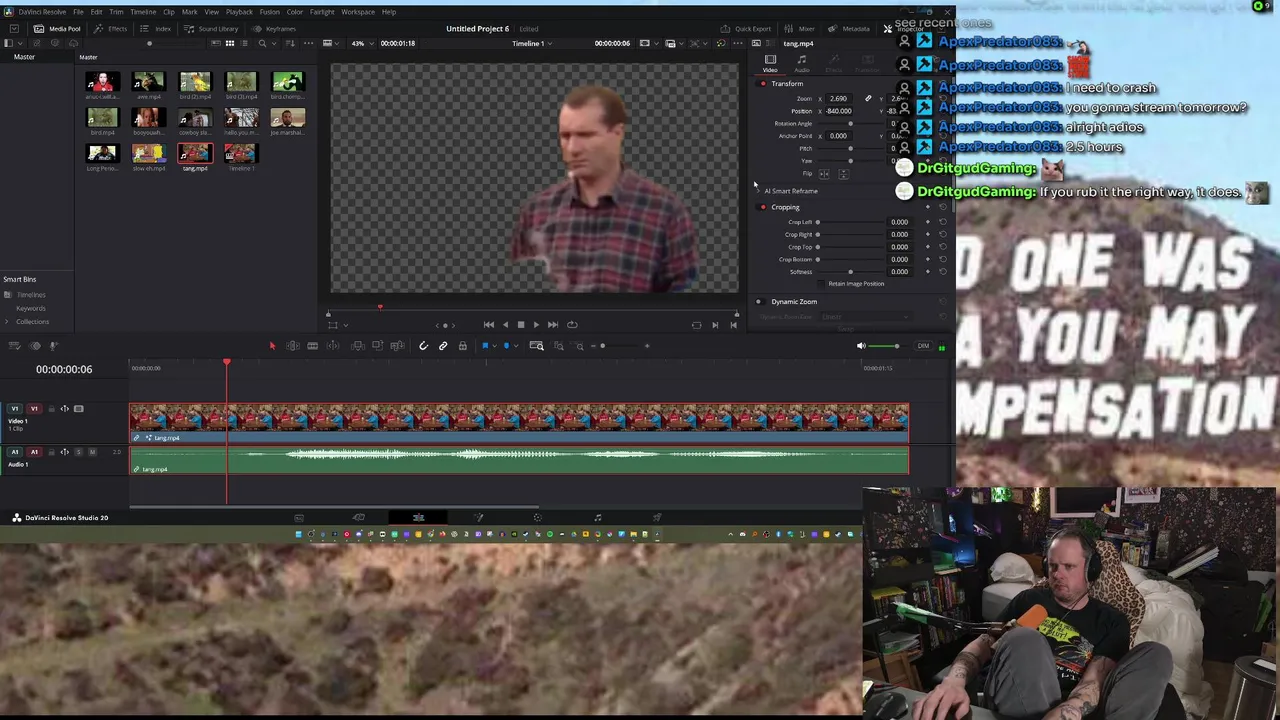Open the Fairlight menu
Image resolution: width=1280 pixels, height=720 pixels.
coord(322,12)
